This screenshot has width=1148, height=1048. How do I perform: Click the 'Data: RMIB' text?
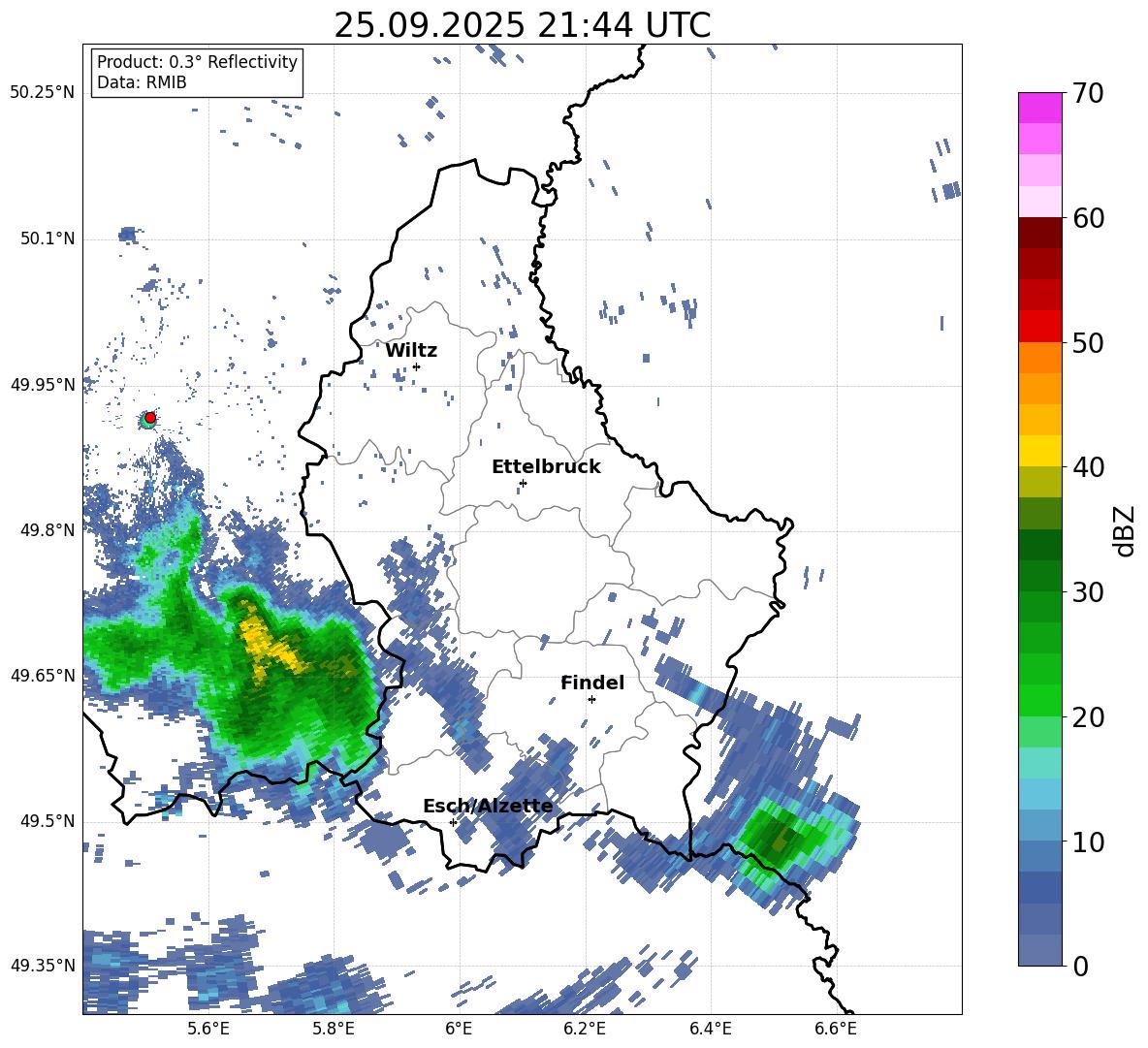tap(142, 82)
